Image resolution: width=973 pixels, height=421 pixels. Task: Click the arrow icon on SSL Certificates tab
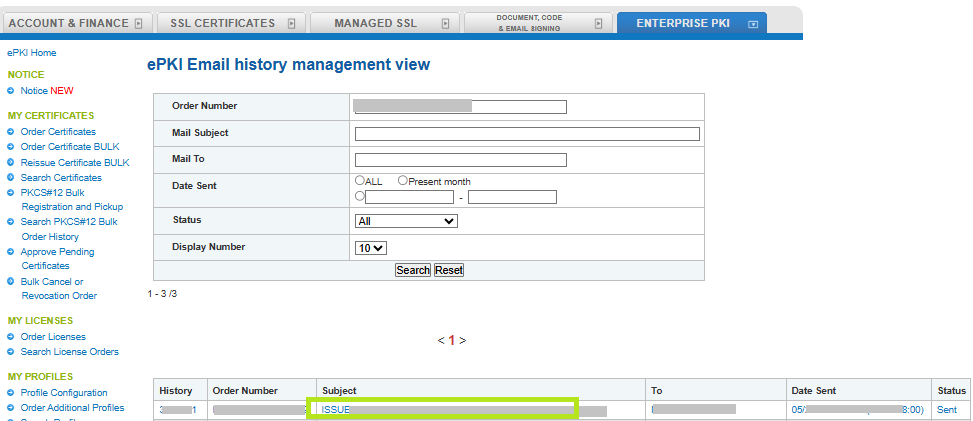pyautogui.click(x=292, y=24)
